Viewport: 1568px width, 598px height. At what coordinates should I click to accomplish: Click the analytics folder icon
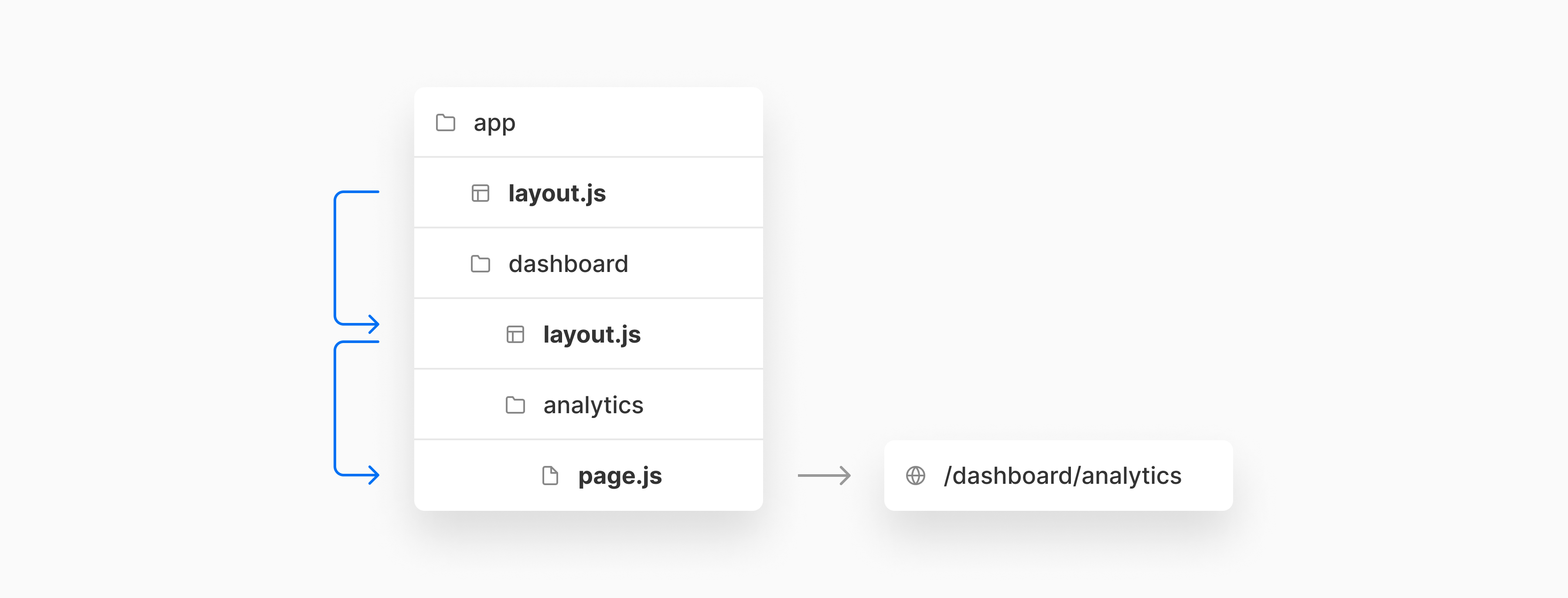(515, 404)
